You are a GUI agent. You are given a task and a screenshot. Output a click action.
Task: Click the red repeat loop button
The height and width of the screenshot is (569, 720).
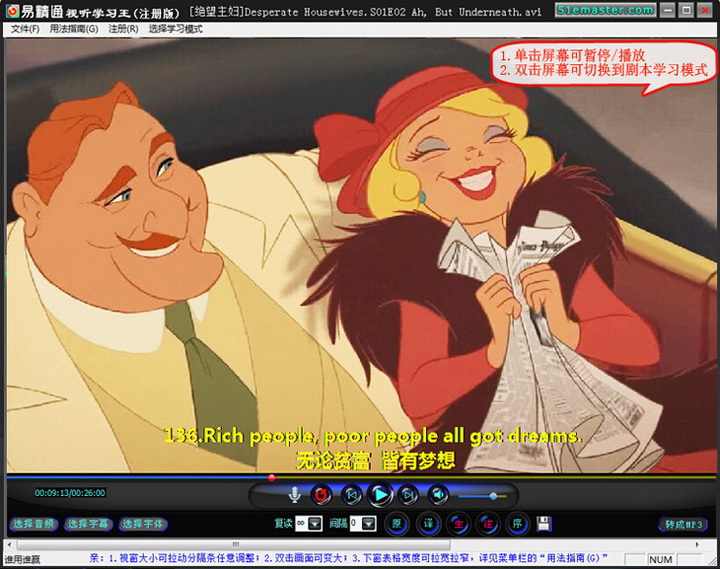coord(321,495)
